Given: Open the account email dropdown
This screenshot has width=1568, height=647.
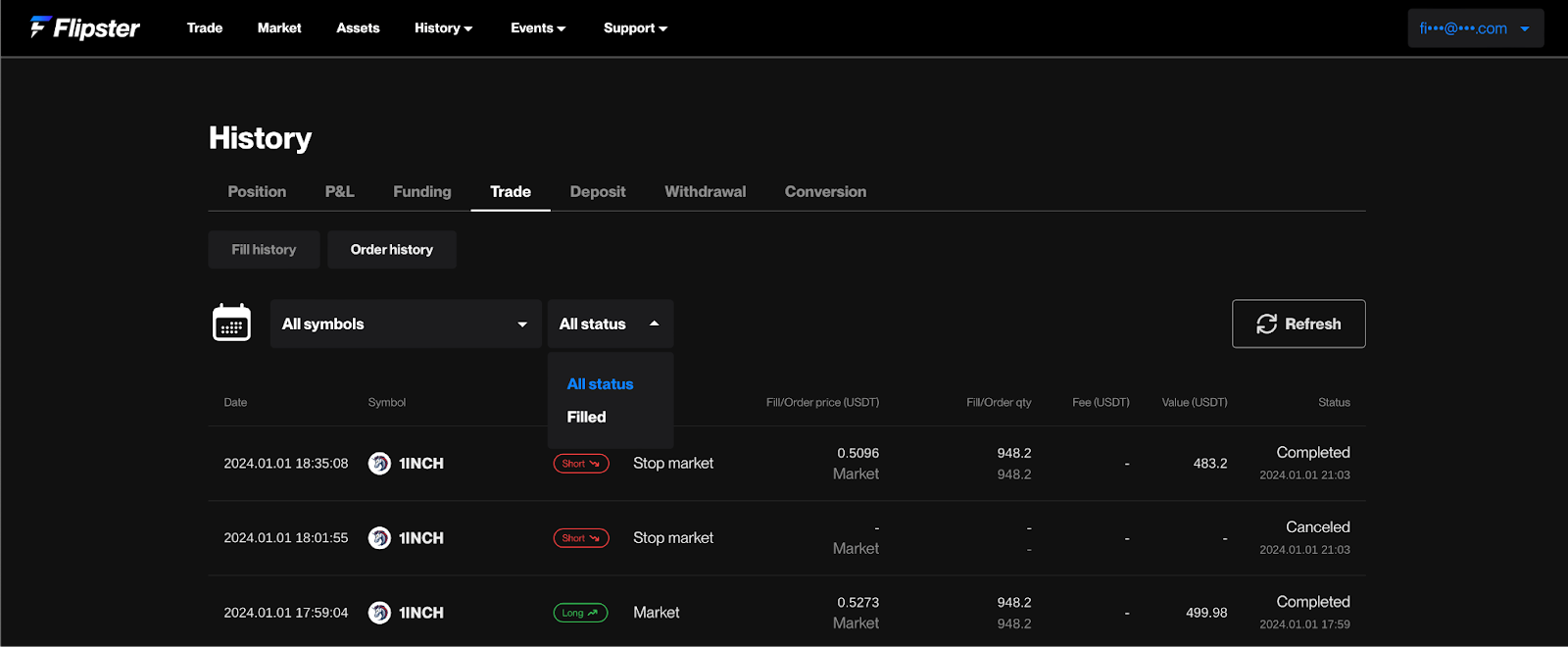Looking at the screenshot, I should tap(1476, 28).
